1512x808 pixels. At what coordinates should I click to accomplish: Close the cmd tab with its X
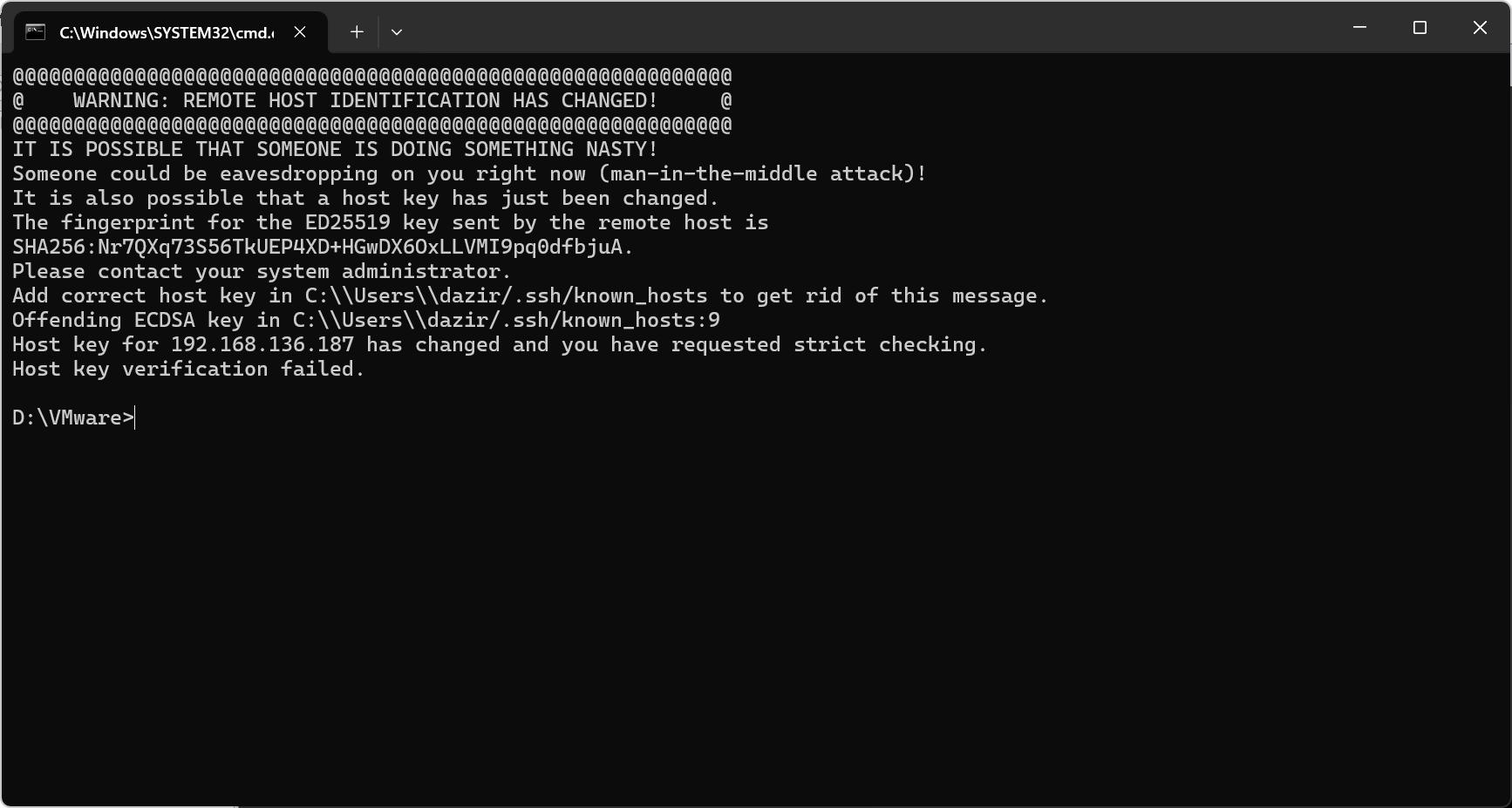click(300, 32)
